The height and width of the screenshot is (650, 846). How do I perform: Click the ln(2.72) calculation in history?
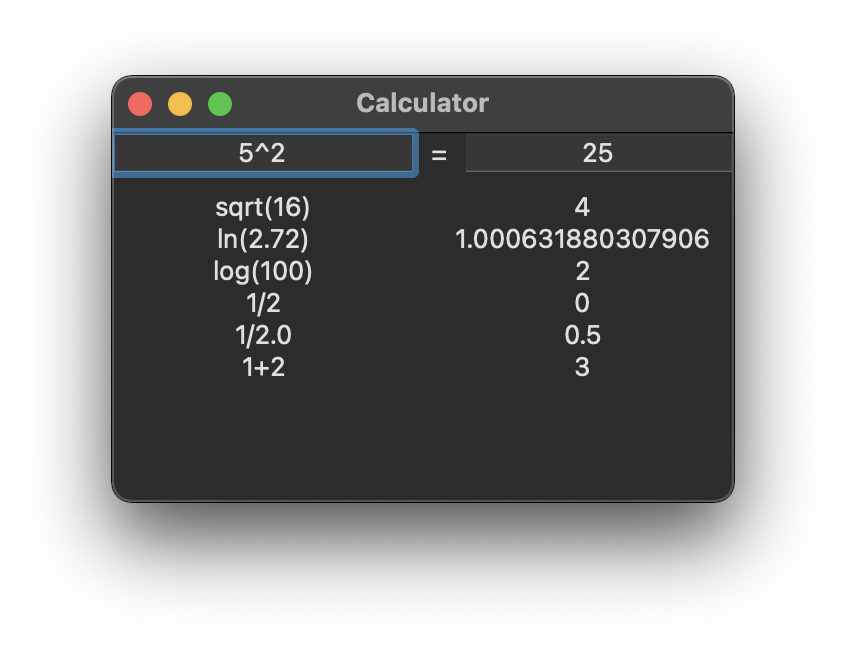[x=263, y=239]
